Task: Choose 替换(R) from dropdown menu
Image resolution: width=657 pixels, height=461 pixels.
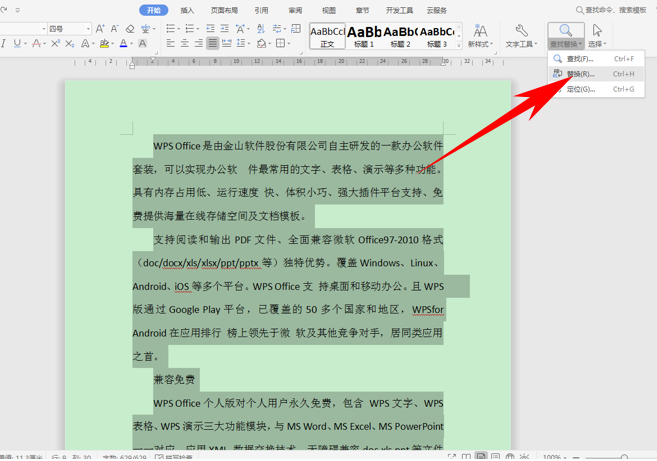Action: [x=596, y=74]
